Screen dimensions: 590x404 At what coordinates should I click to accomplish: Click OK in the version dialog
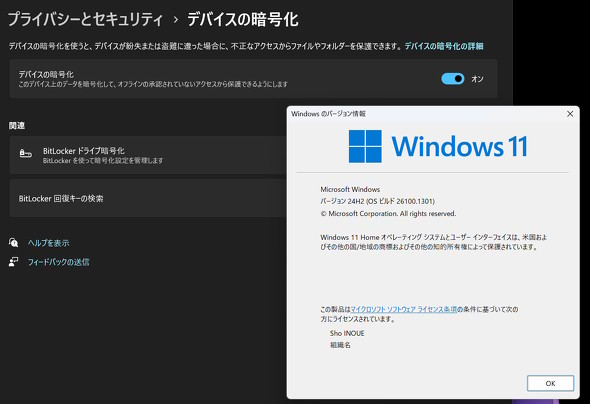click(x=550, y=383)
